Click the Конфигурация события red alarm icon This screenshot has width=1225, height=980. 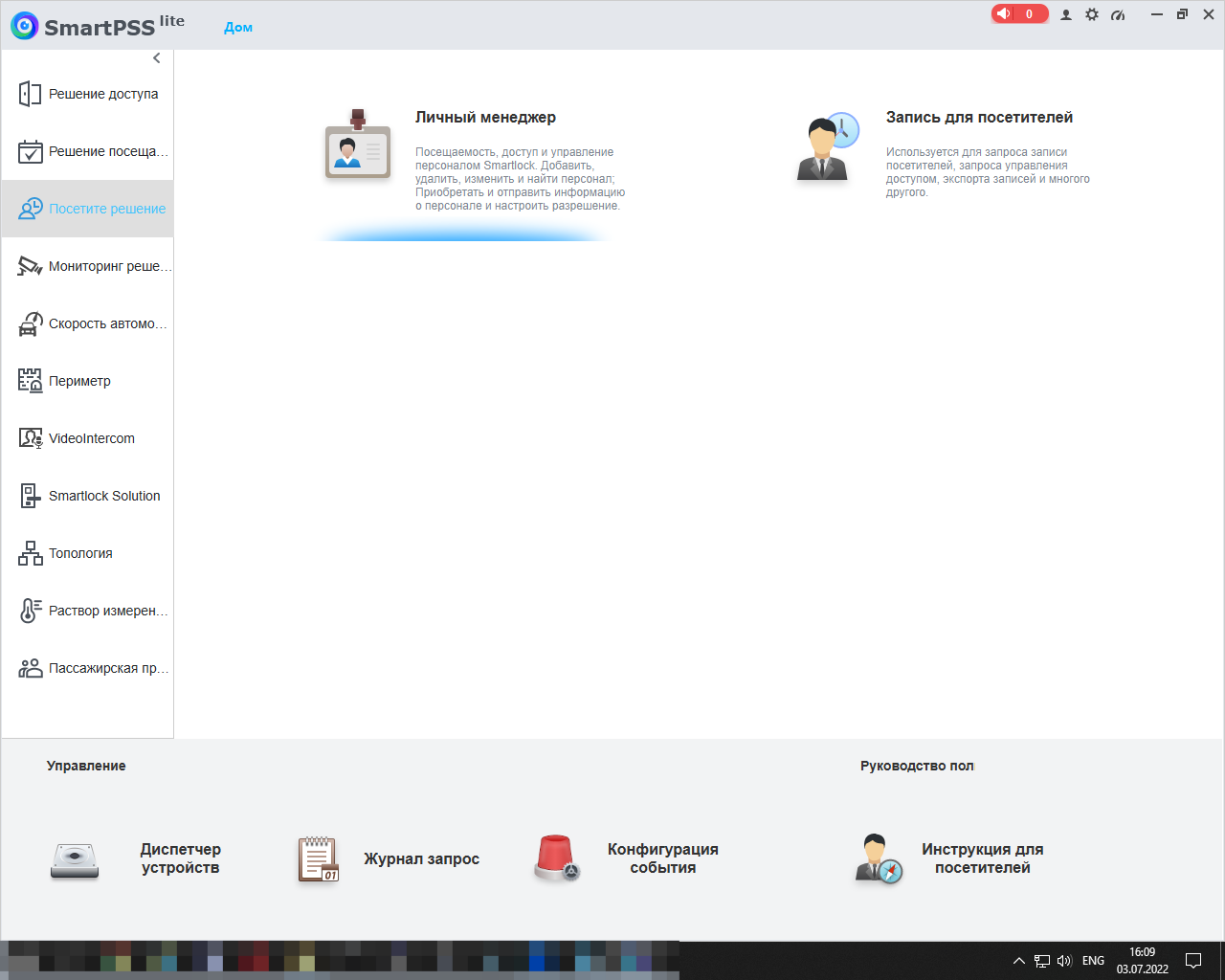click(x=557, y=857)
